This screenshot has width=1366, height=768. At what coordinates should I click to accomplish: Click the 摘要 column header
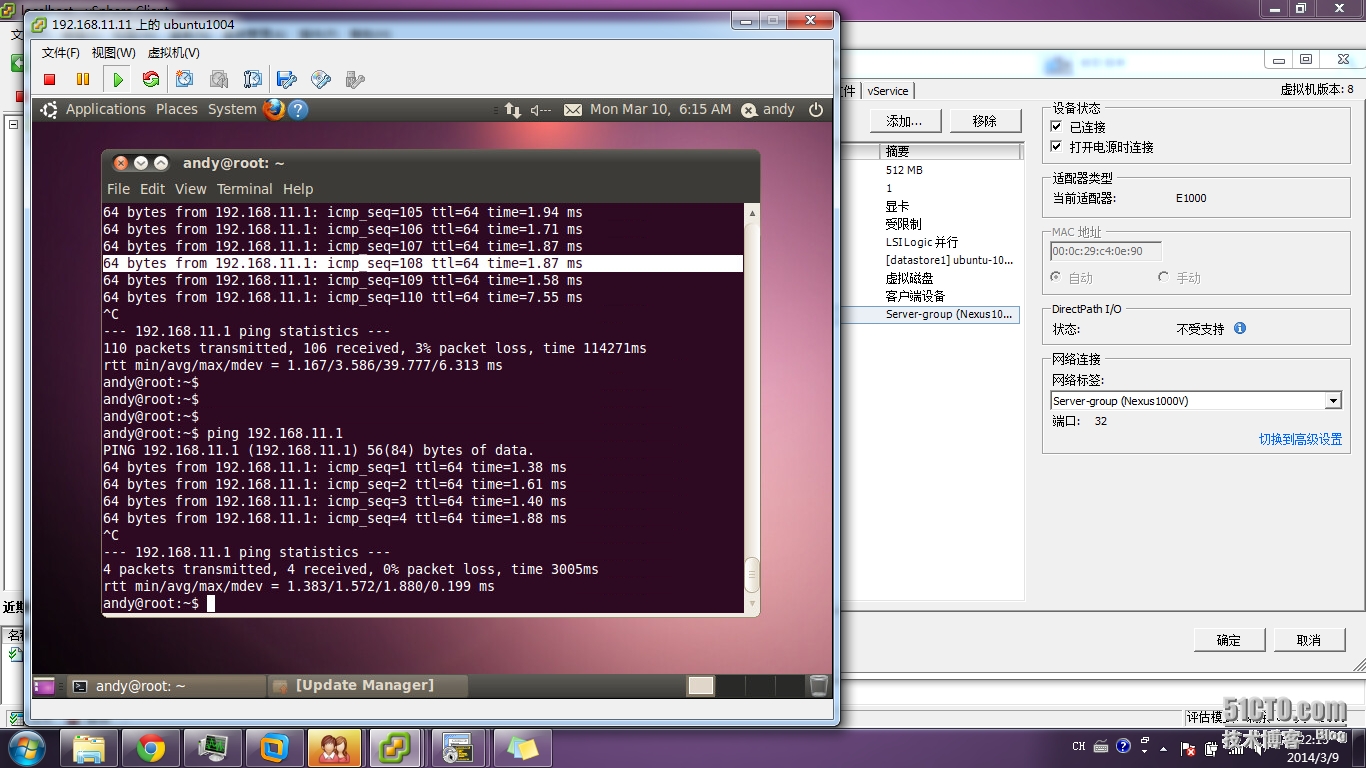point(950,151)
